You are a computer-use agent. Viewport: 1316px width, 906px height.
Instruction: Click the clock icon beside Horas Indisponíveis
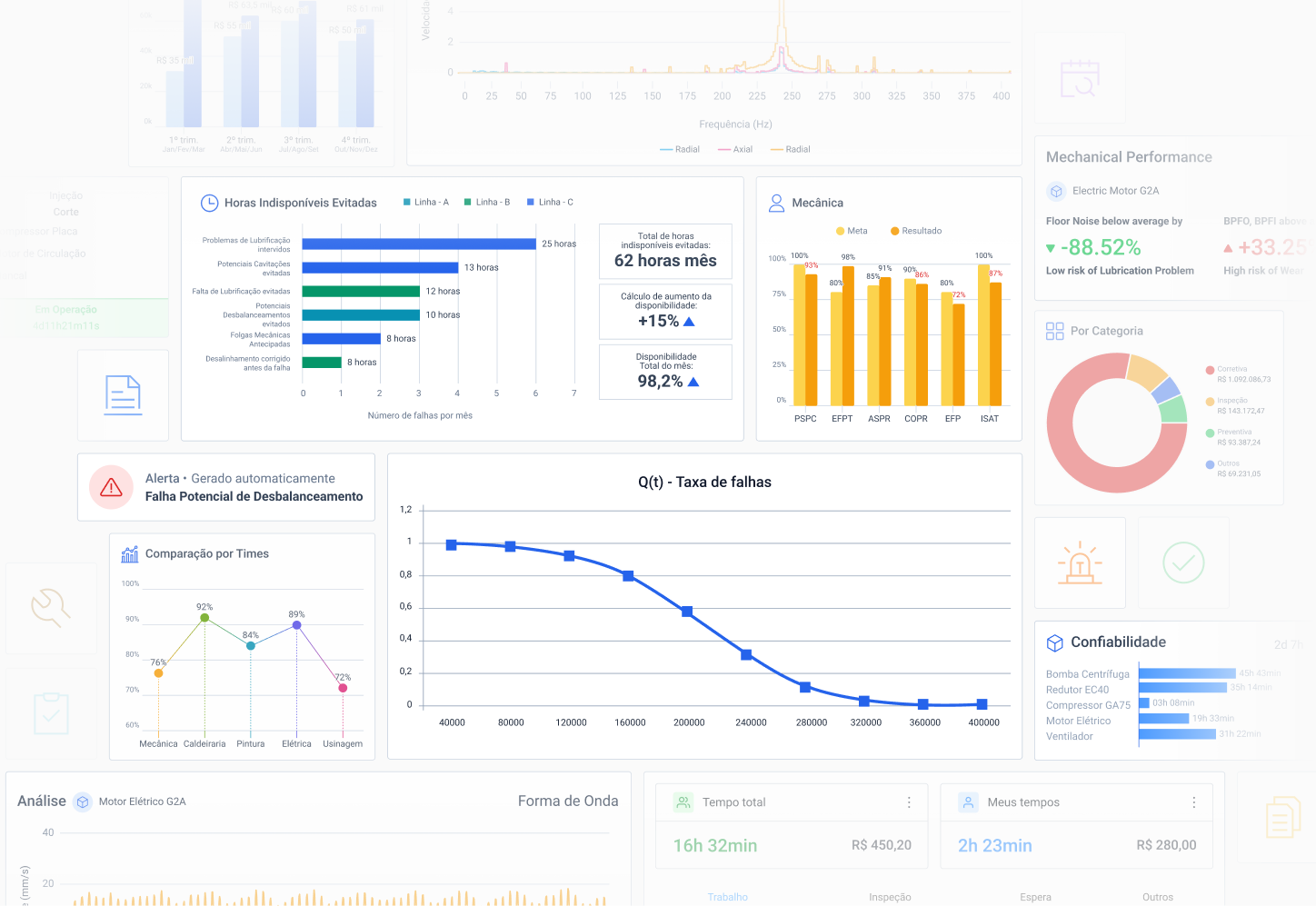point(209,203)
